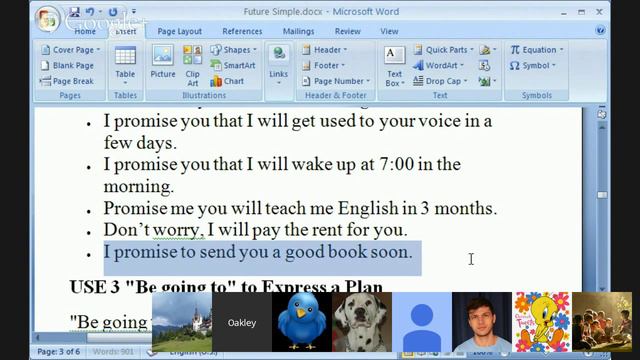Click the Page: 3 of 6 status indicator
Image resolution: width=640 pixels, height=360 pixels.
[58, 351]
